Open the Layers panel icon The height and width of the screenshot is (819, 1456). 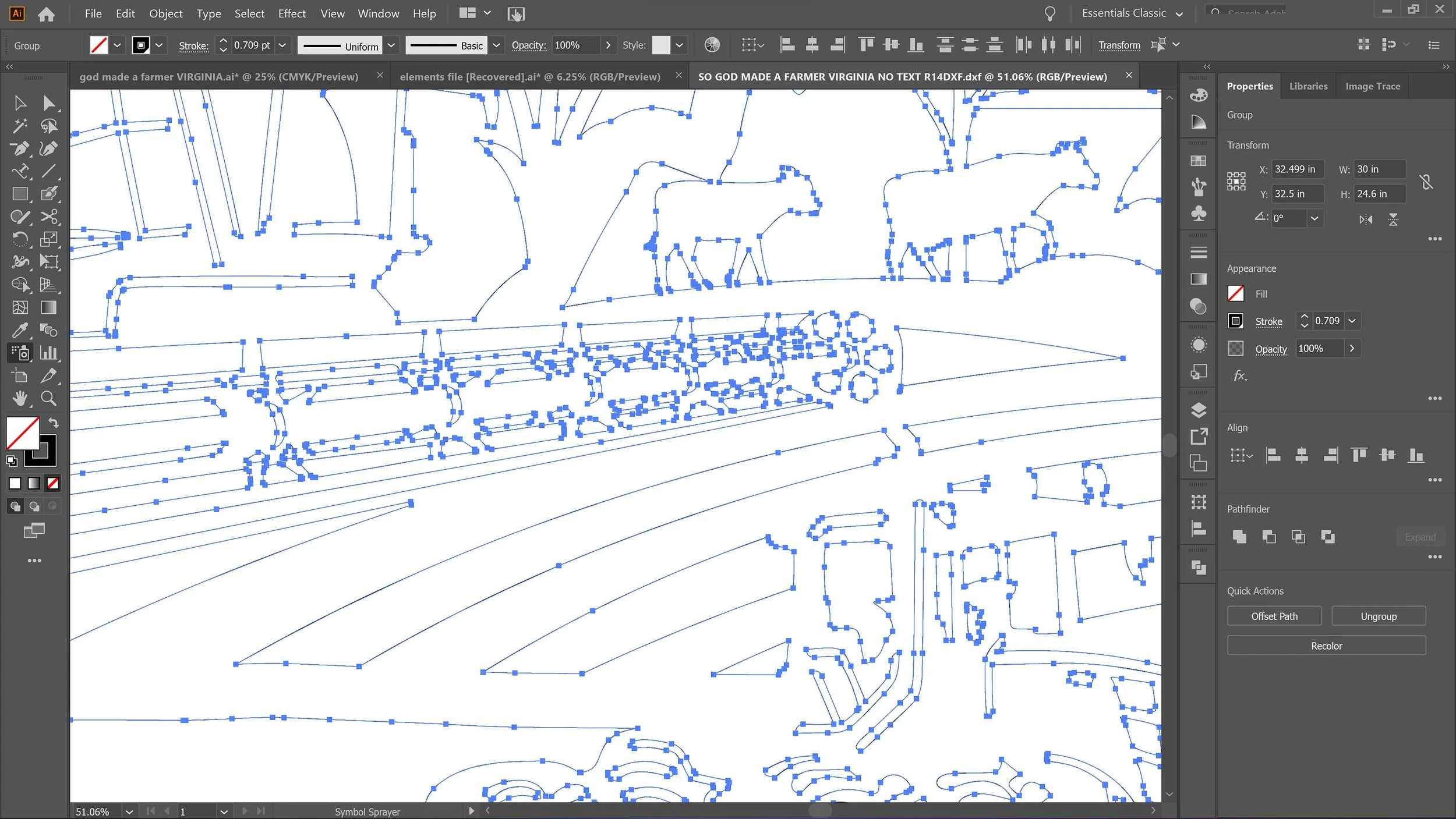click(1199, 410)
